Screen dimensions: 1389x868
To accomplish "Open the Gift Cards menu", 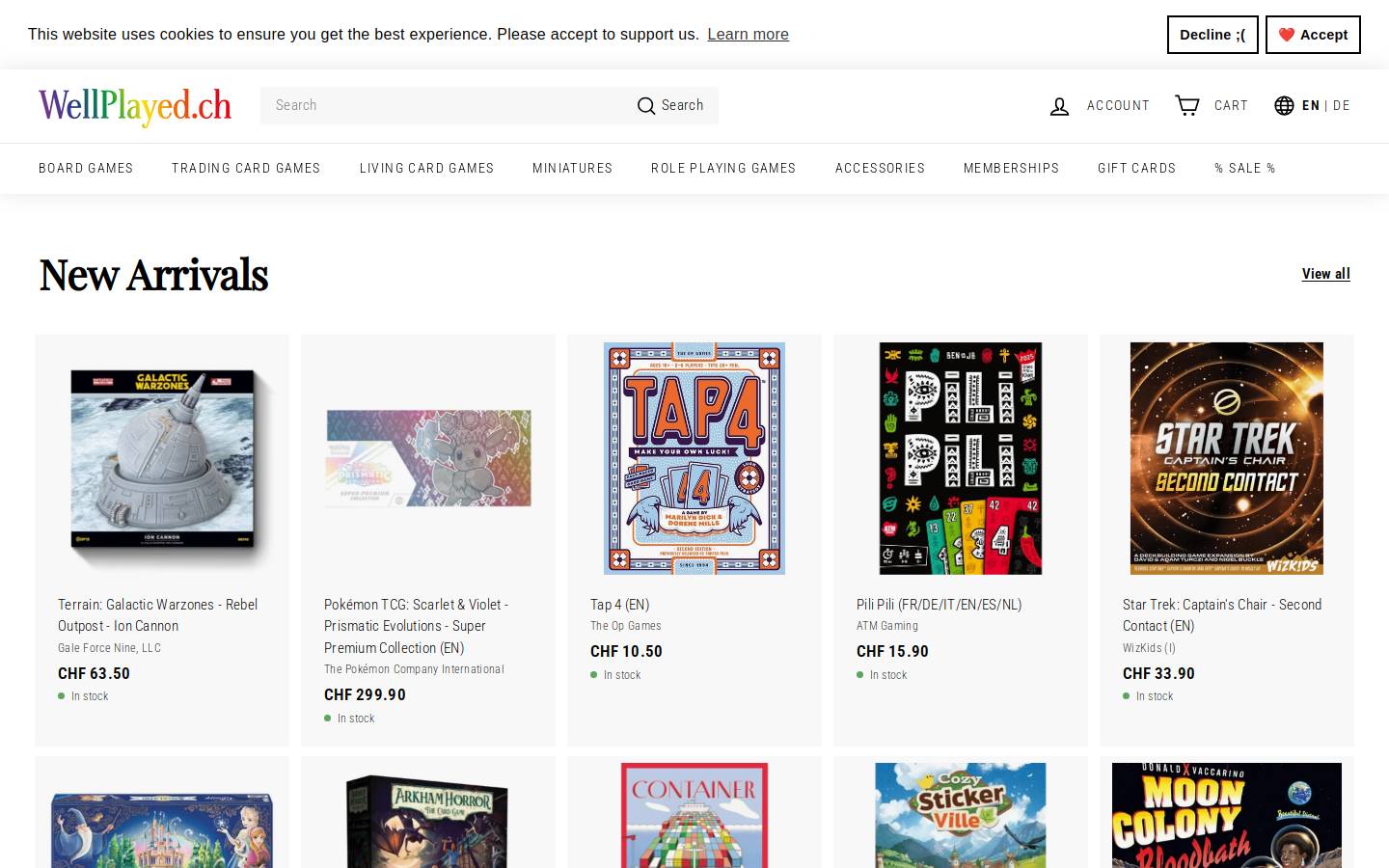I will (1136, 168).
